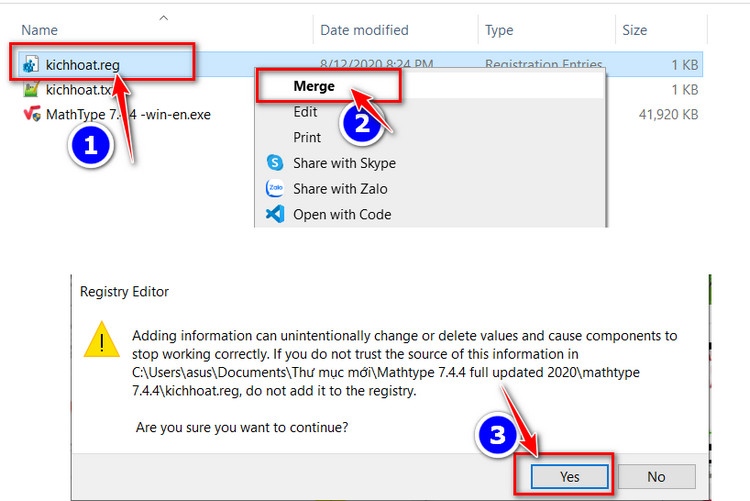Viewport: 750px width, 501px height.
Task: Click the Zalo icon in the context menu
Action: coord(275,188)
